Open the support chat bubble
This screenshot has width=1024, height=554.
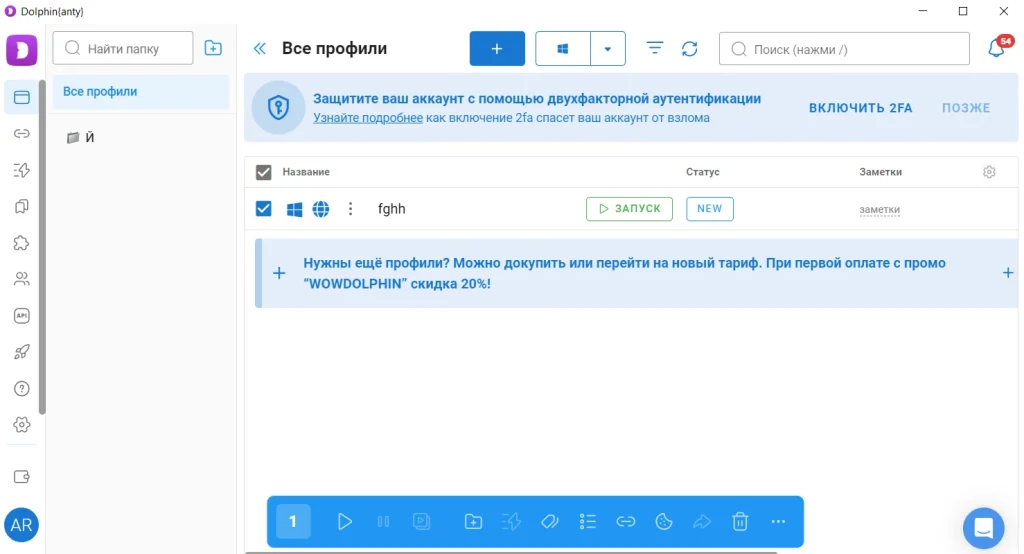click(x=984, y=528)
